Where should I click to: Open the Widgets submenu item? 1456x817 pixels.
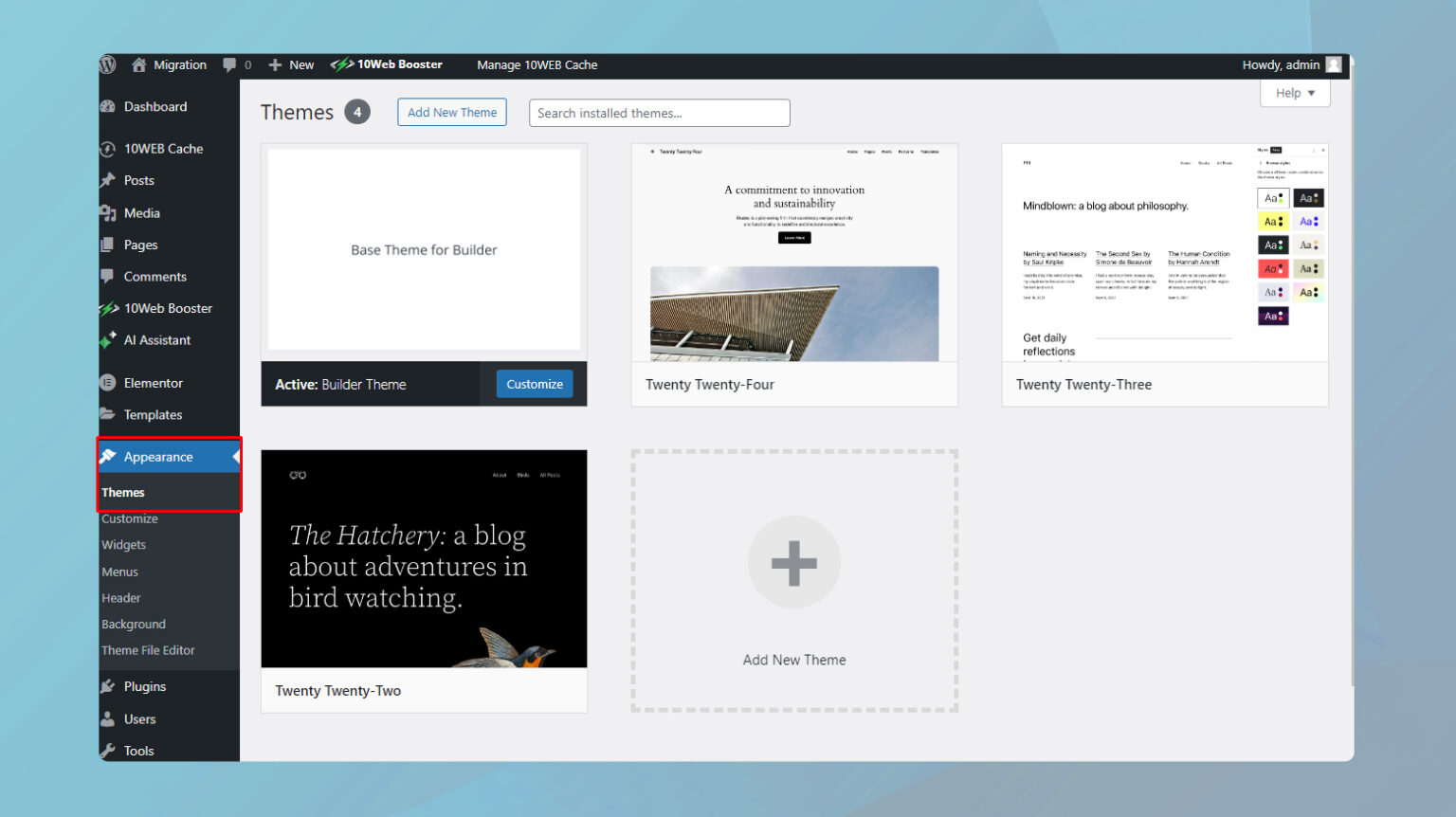124,545
